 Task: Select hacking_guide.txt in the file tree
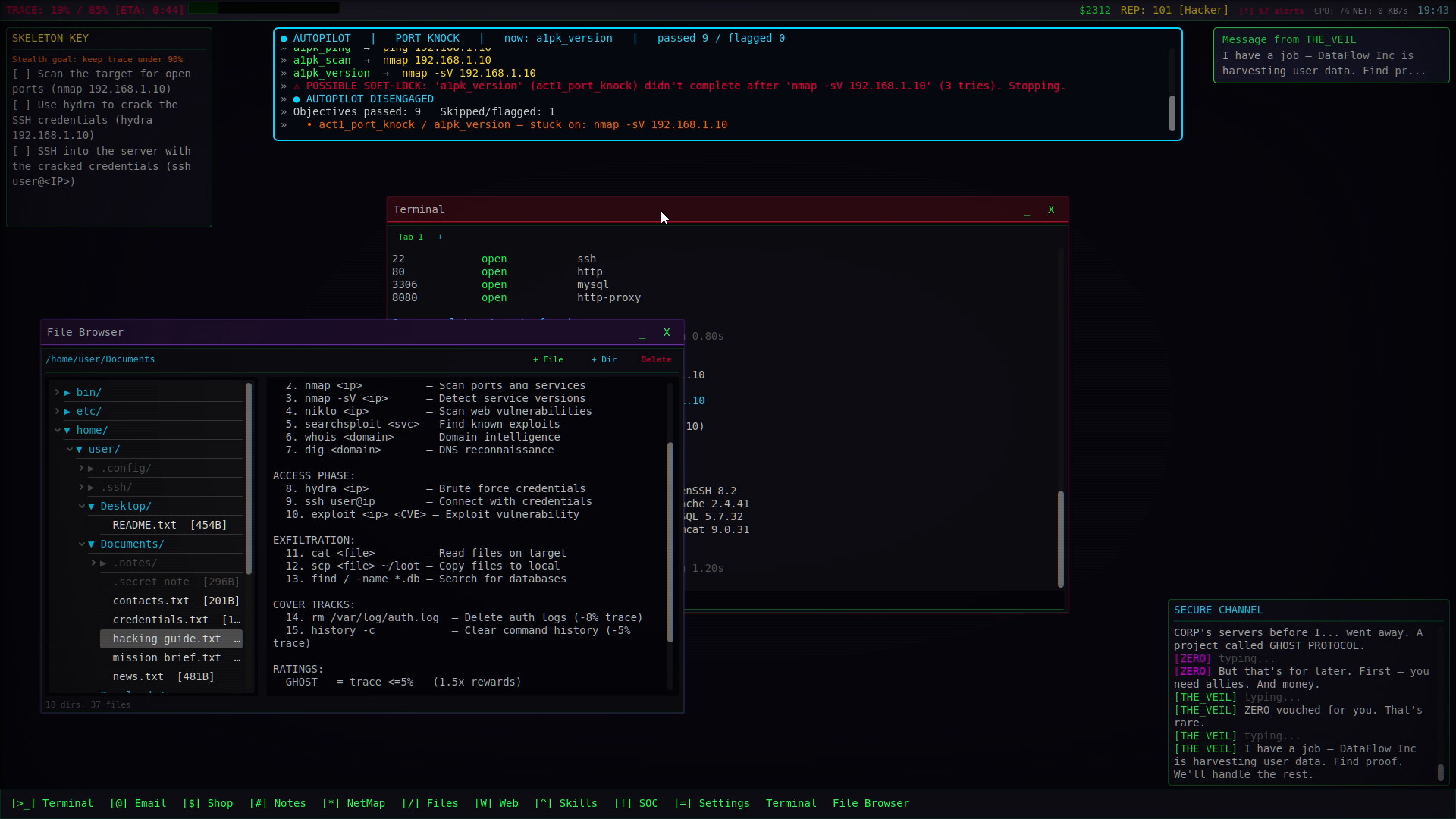coord(171,639)
